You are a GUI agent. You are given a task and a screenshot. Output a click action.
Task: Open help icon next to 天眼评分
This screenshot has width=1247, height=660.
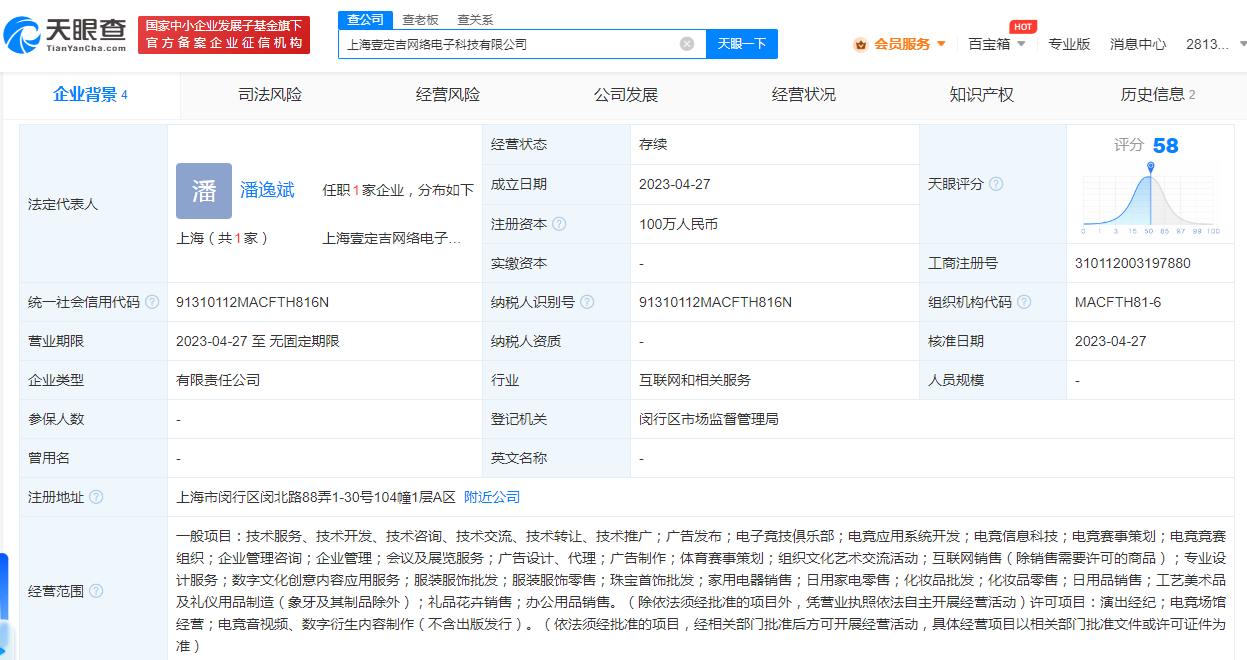pyautogui.click(x=996, y=184)
